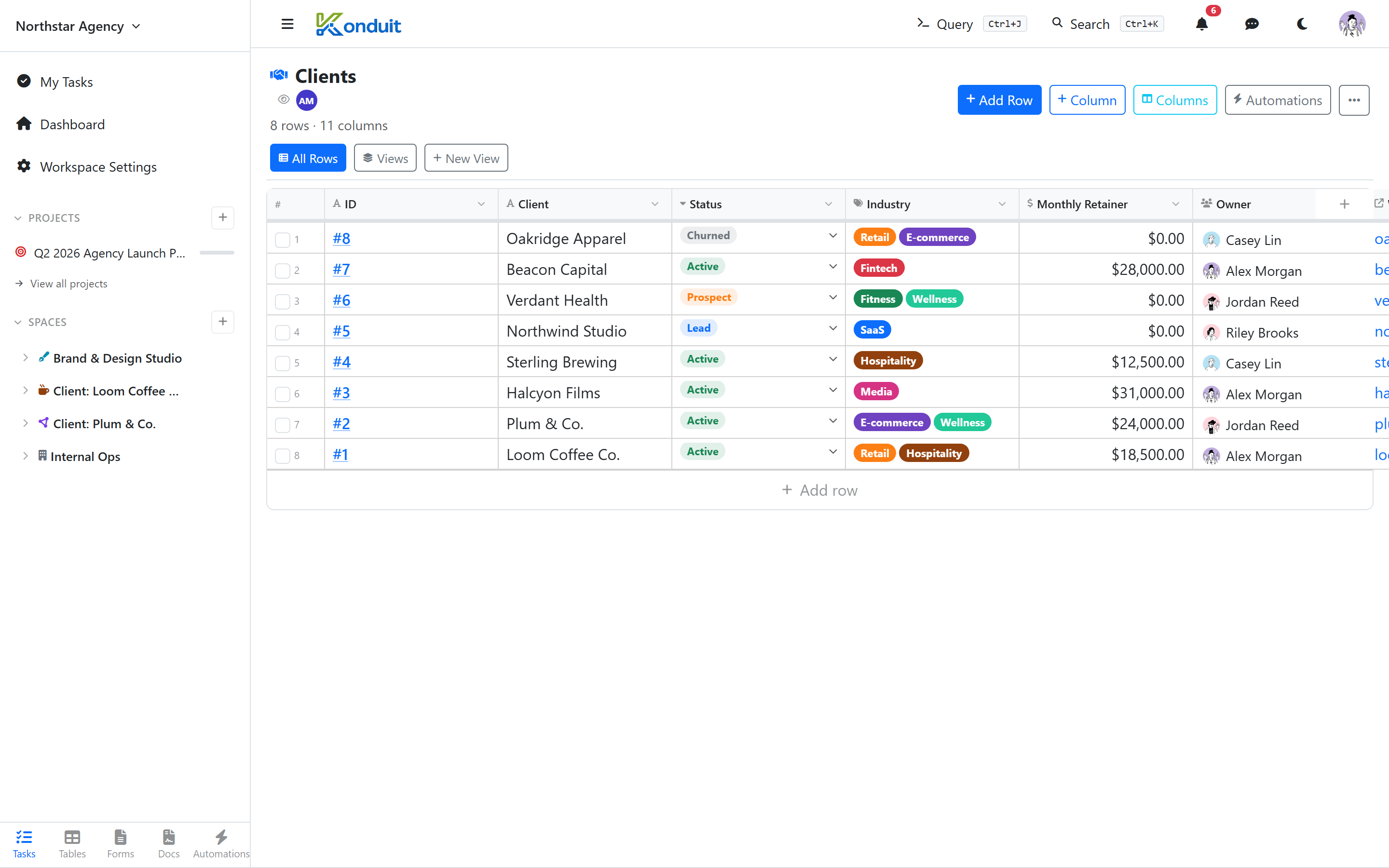This screenshot has width=1389, height=868.
Task: Click the Fintech industry tag
Action: [879, 268]
